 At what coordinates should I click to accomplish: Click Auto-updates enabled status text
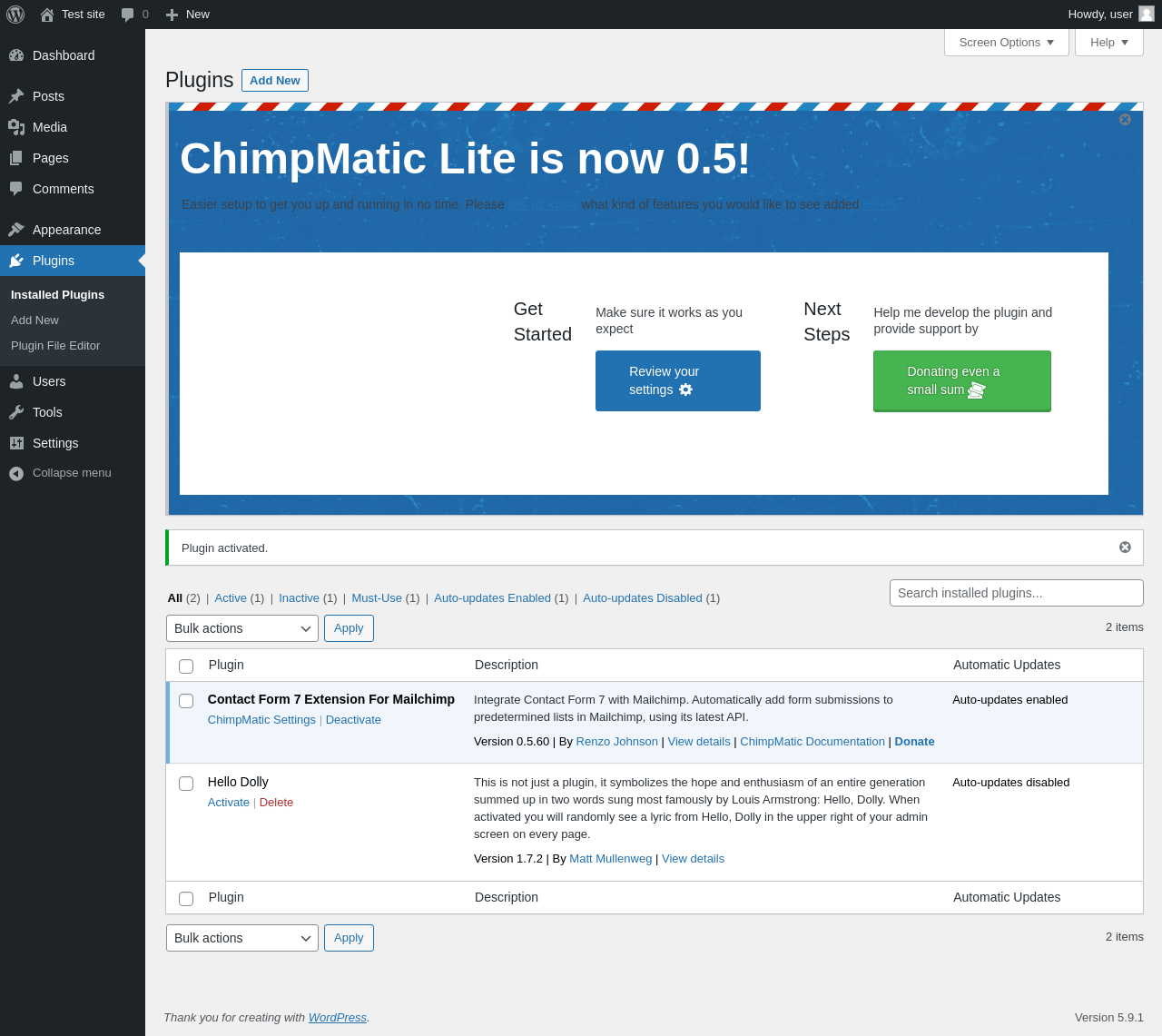[x=1010, y=700]
